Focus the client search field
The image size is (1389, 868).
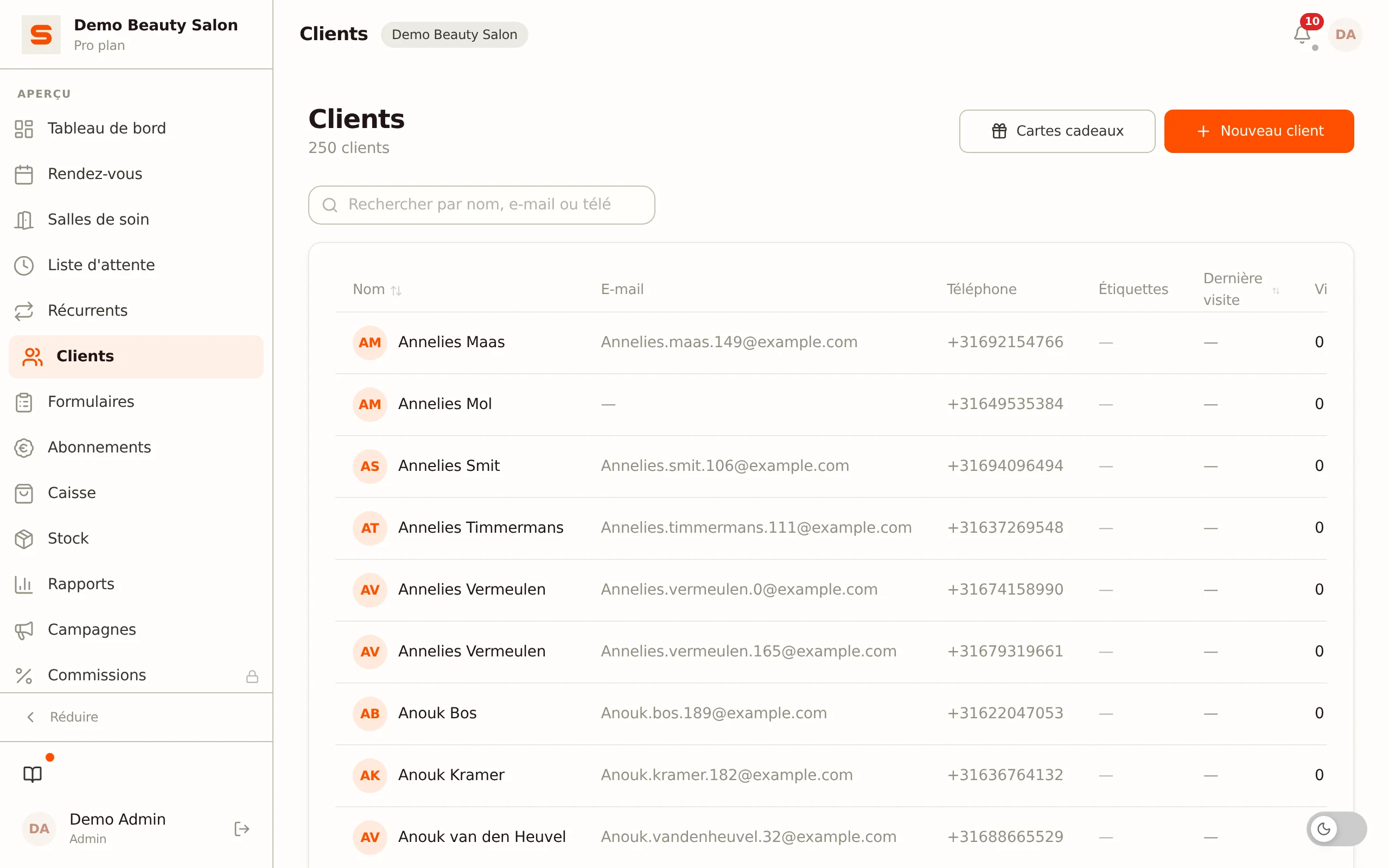coord(481,205)
